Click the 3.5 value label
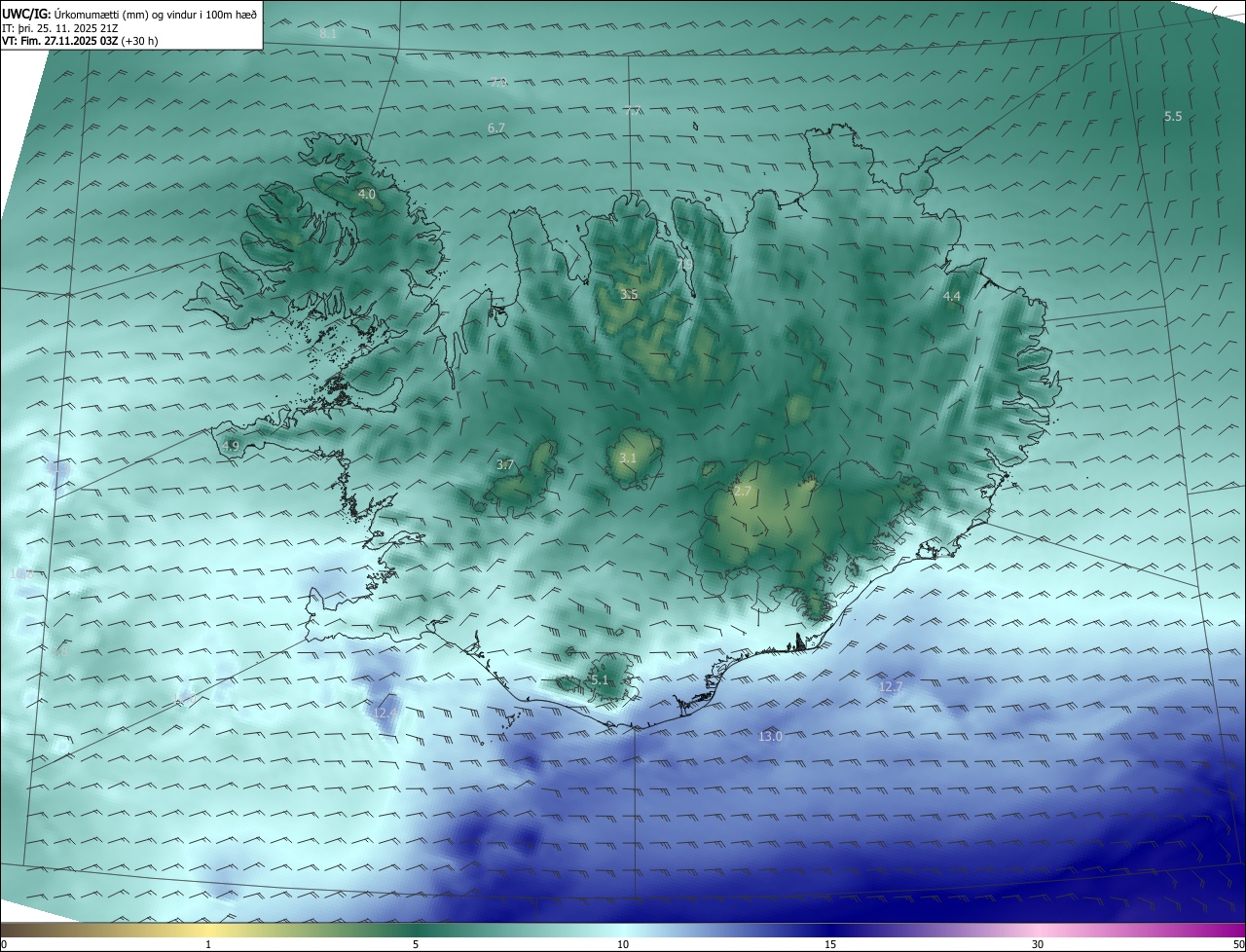 tap(630, 294)
